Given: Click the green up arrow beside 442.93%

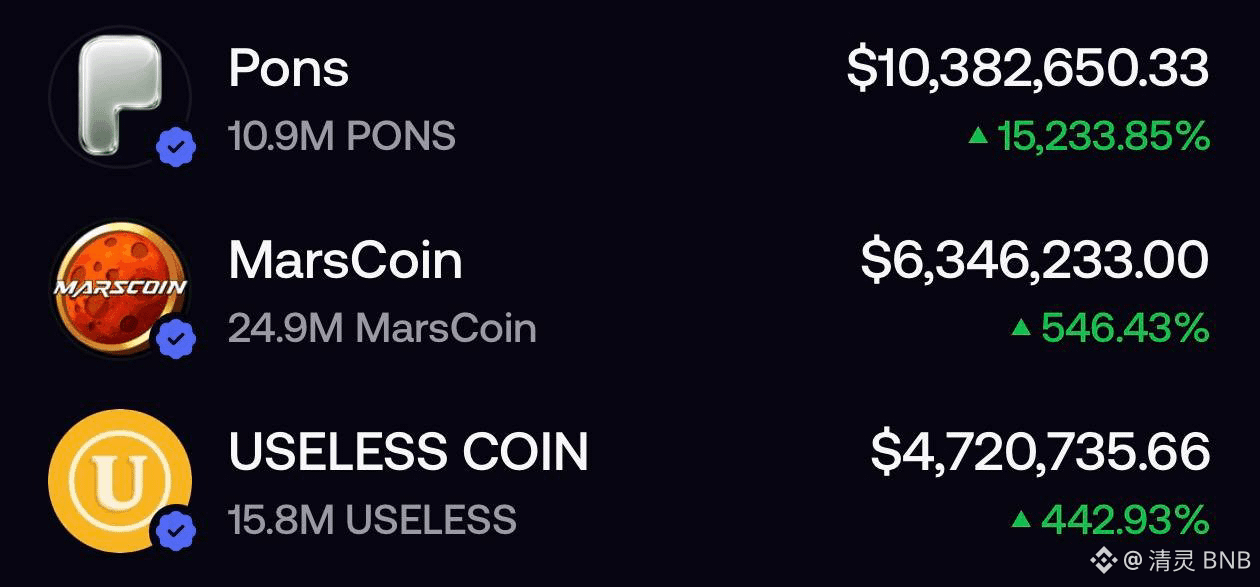Looking at the screenshot, I should pos(1020,519).
